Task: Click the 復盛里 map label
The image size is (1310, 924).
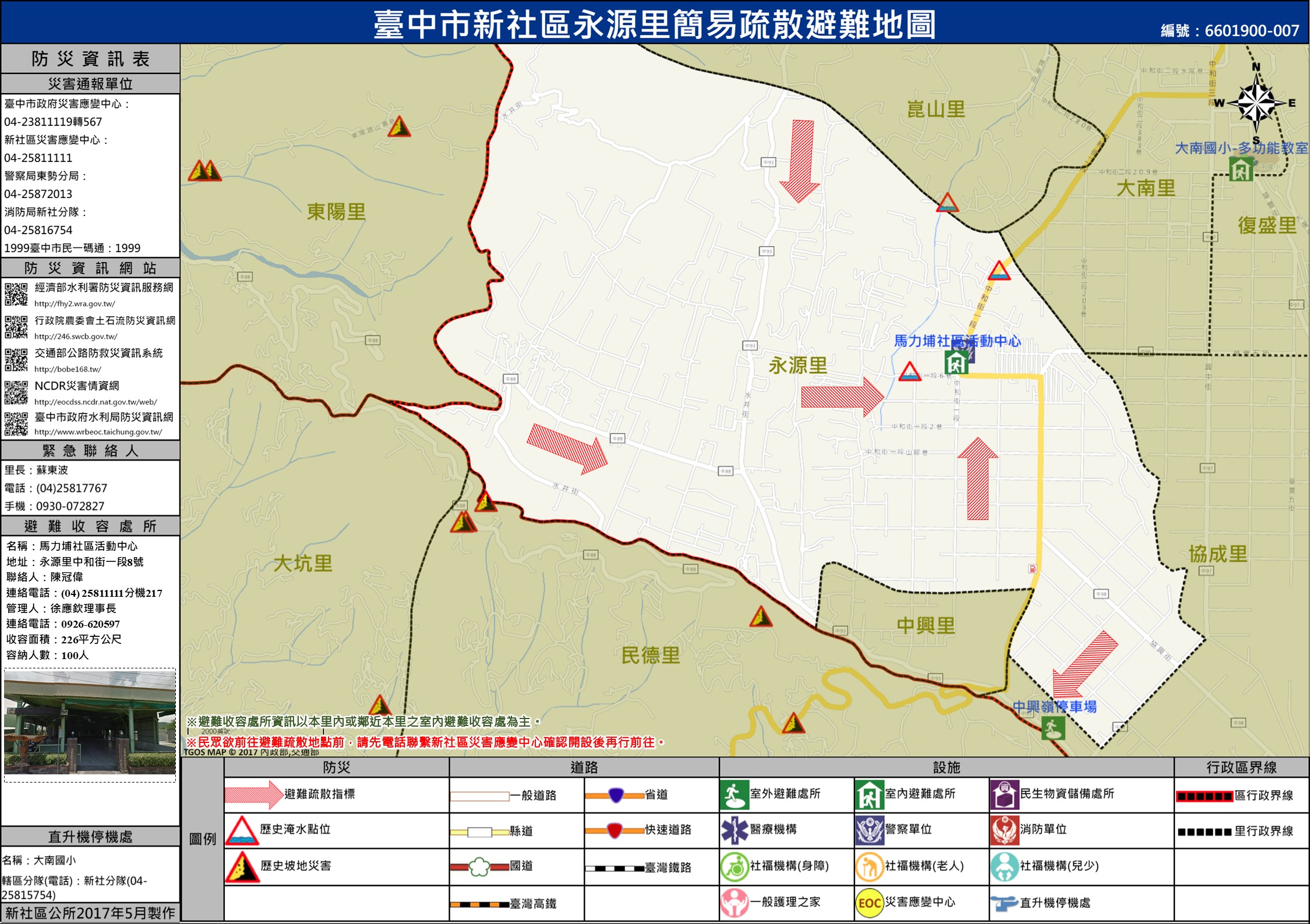Action: 1267,225
